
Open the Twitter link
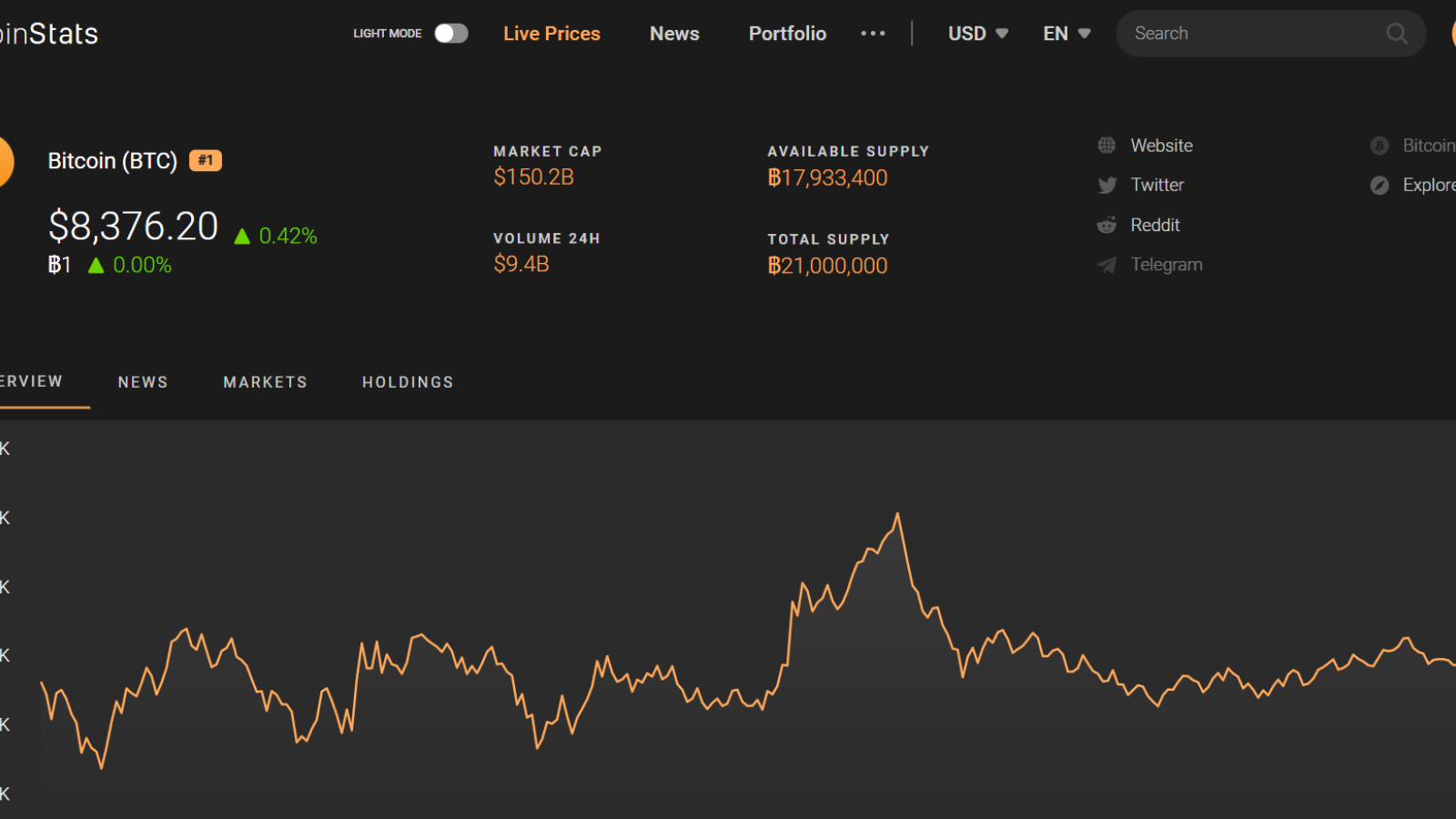point(1157,185)
